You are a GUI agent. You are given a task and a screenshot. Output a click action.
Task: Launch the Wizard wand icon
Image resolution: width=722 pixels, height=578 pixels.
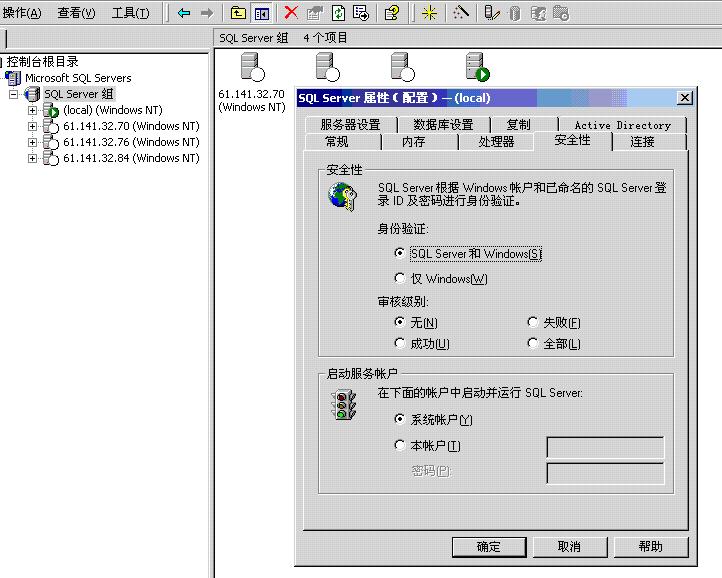point(460,12)
